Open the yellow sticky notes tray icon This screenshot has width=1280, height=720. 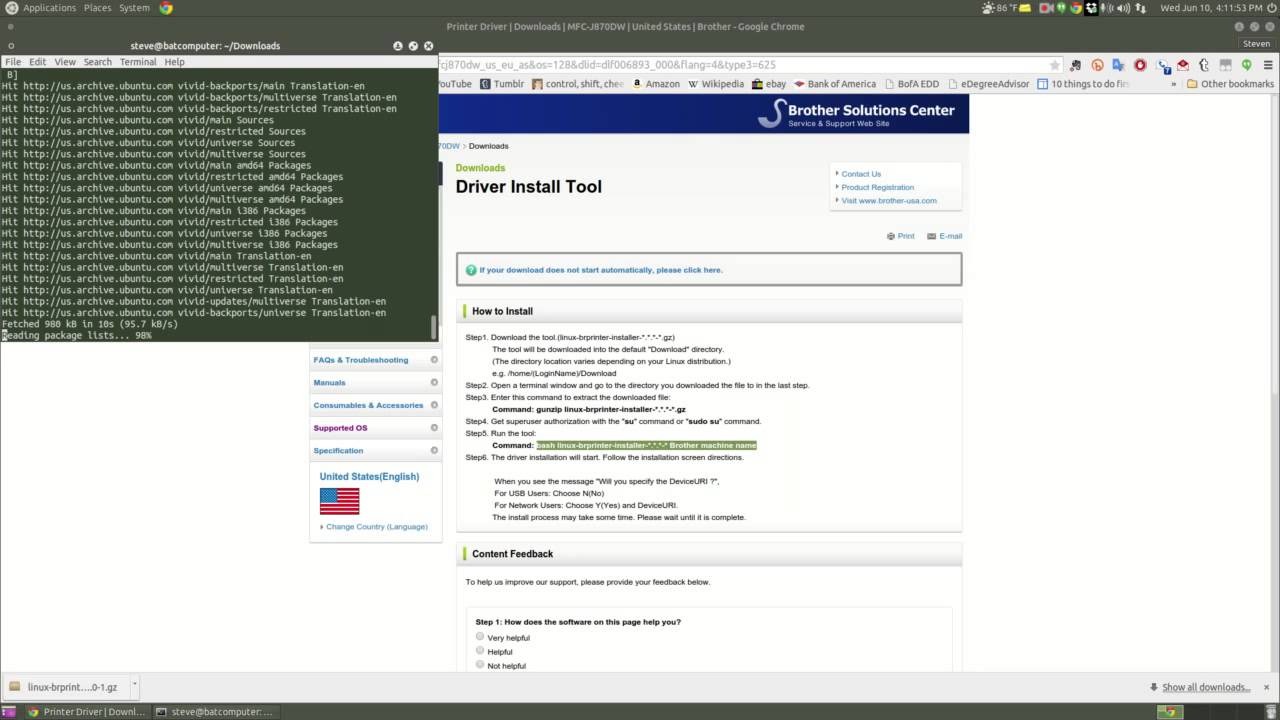[1025, 8]
